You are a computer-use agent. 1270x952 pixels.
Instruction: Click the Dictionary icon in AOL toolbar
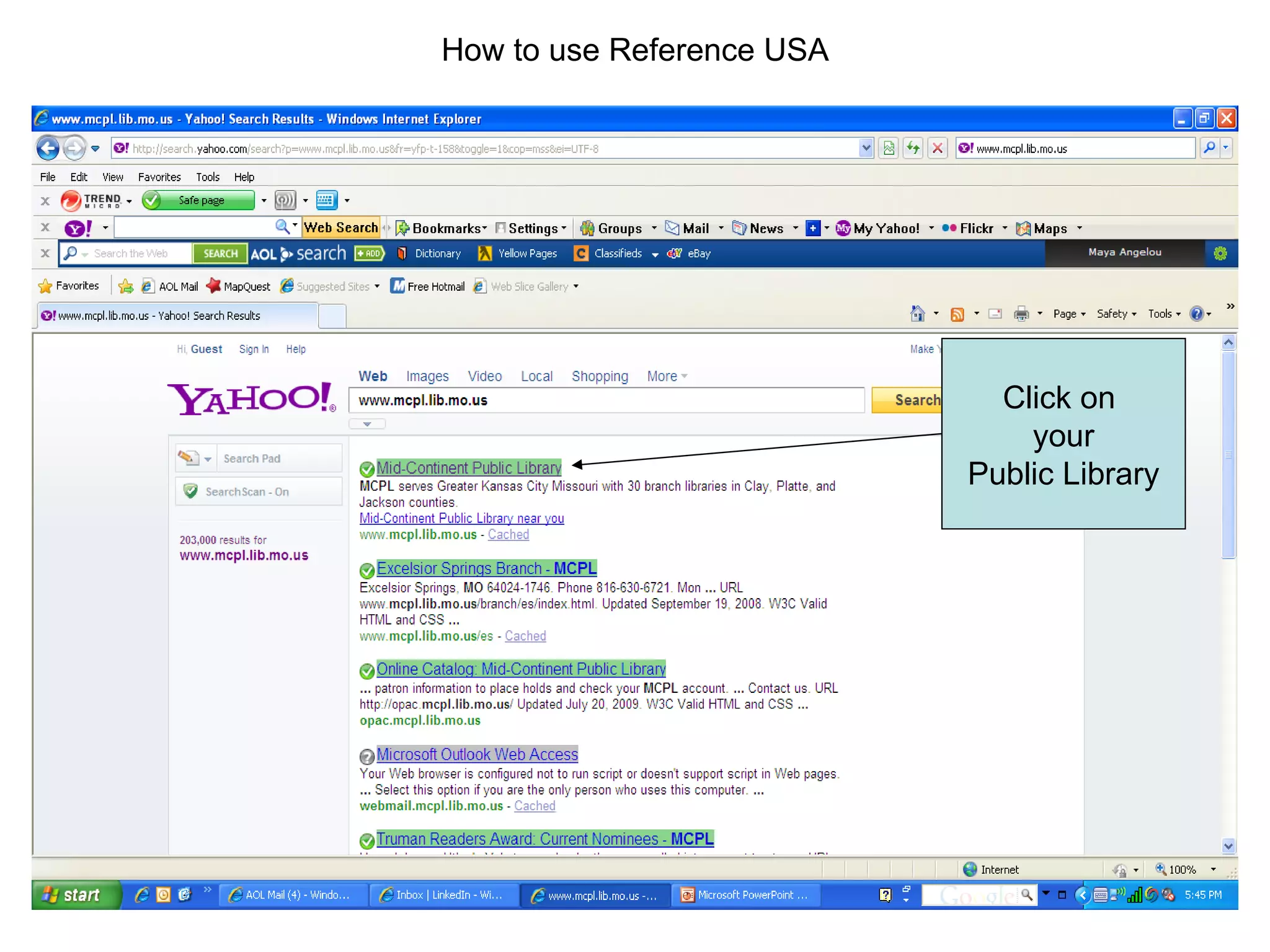tap(402, 253)
